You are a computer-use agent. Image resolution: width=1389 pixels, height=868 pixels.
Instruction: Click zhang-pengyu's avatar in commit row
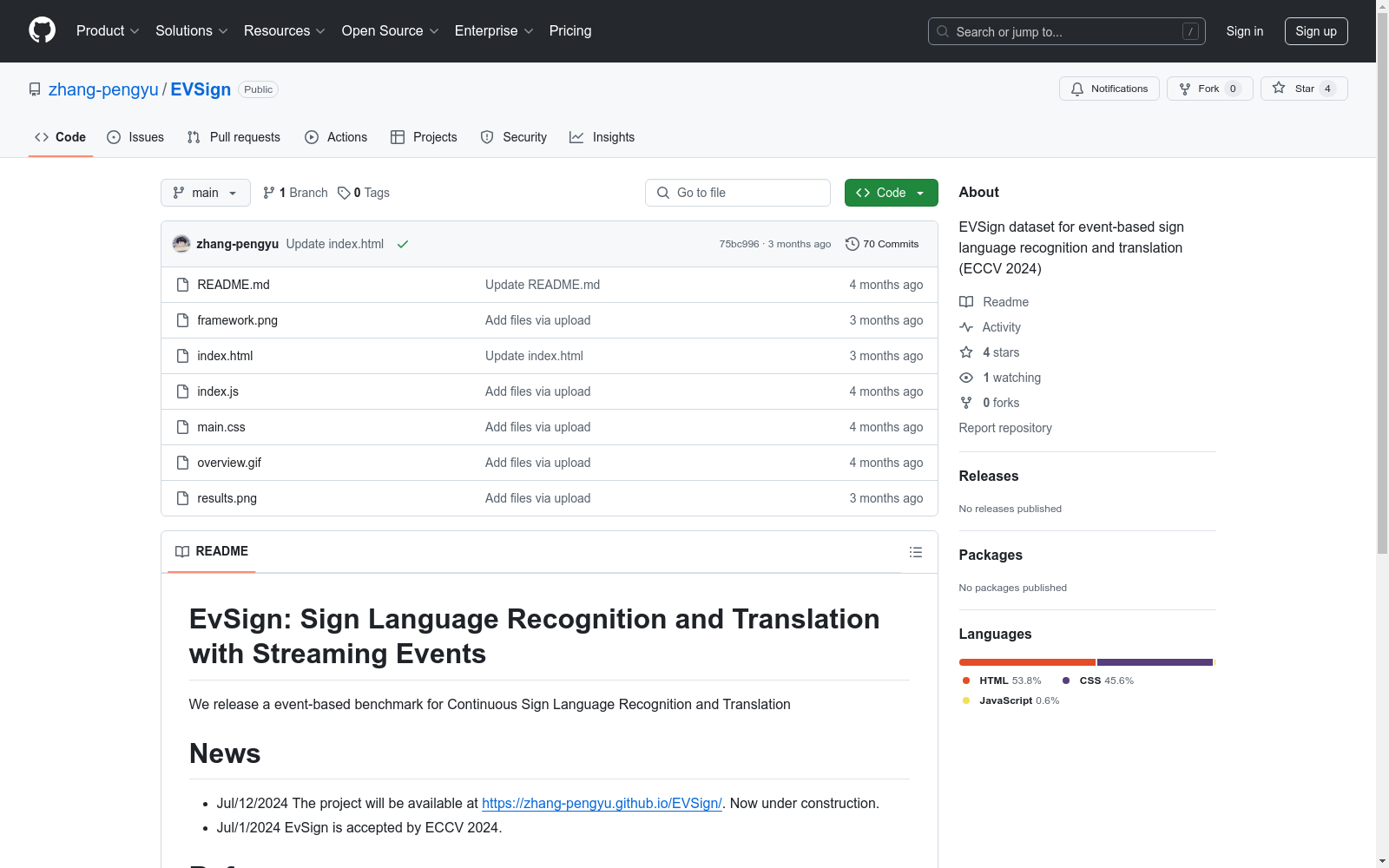(x=181, y=244)
